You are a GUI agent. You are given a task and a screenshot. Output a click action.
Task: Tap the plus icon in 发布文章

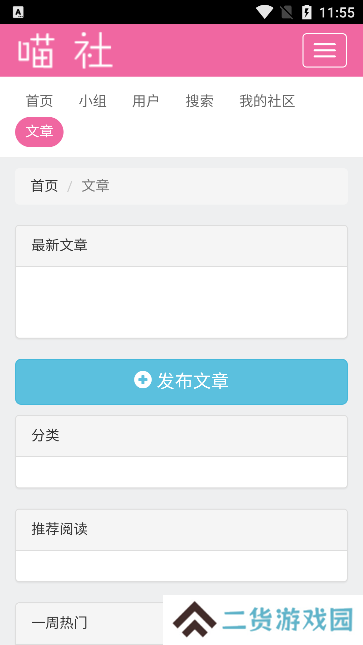[x=143, y=380]
